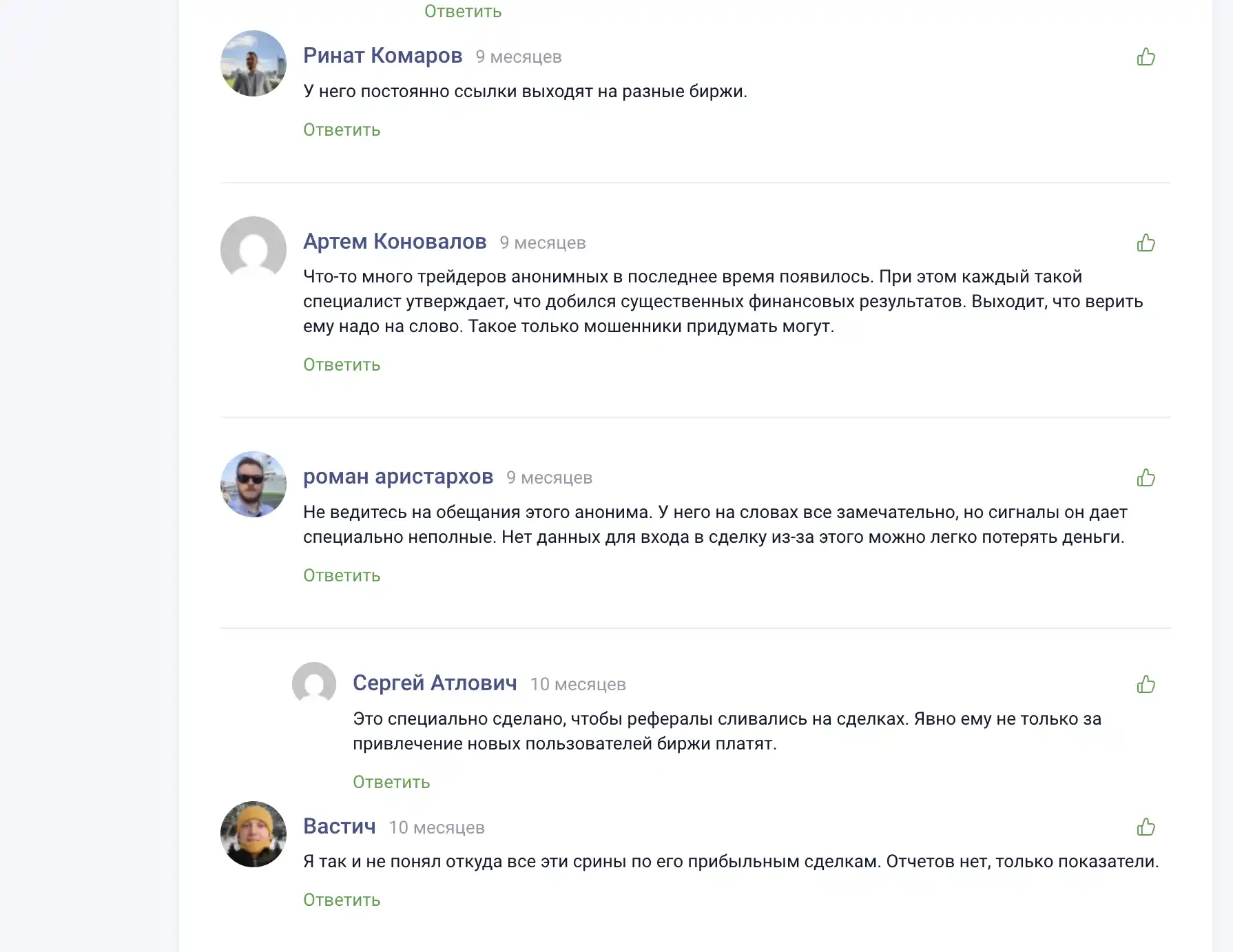This screenshot has height=952, width=1233.
Task: Open Вастич's avatar photo
Action: tap(253, 834)
